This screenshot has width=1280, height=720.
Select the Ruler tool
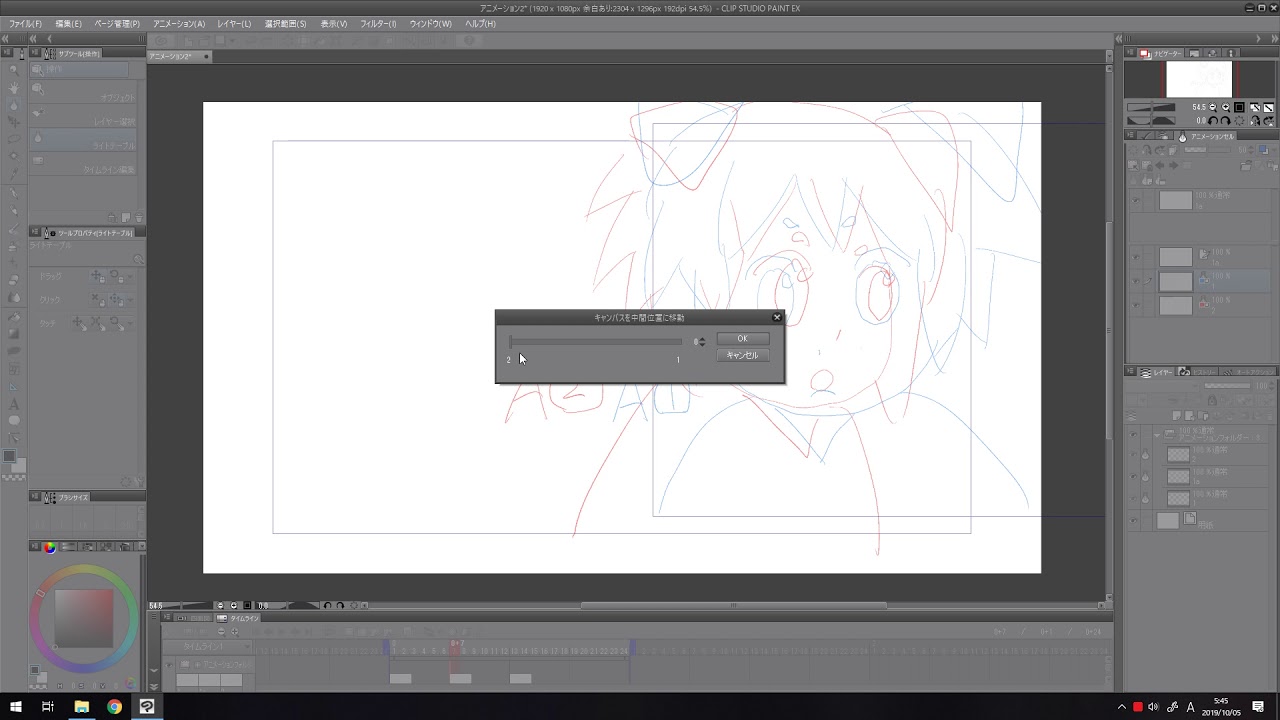(14, 386)
